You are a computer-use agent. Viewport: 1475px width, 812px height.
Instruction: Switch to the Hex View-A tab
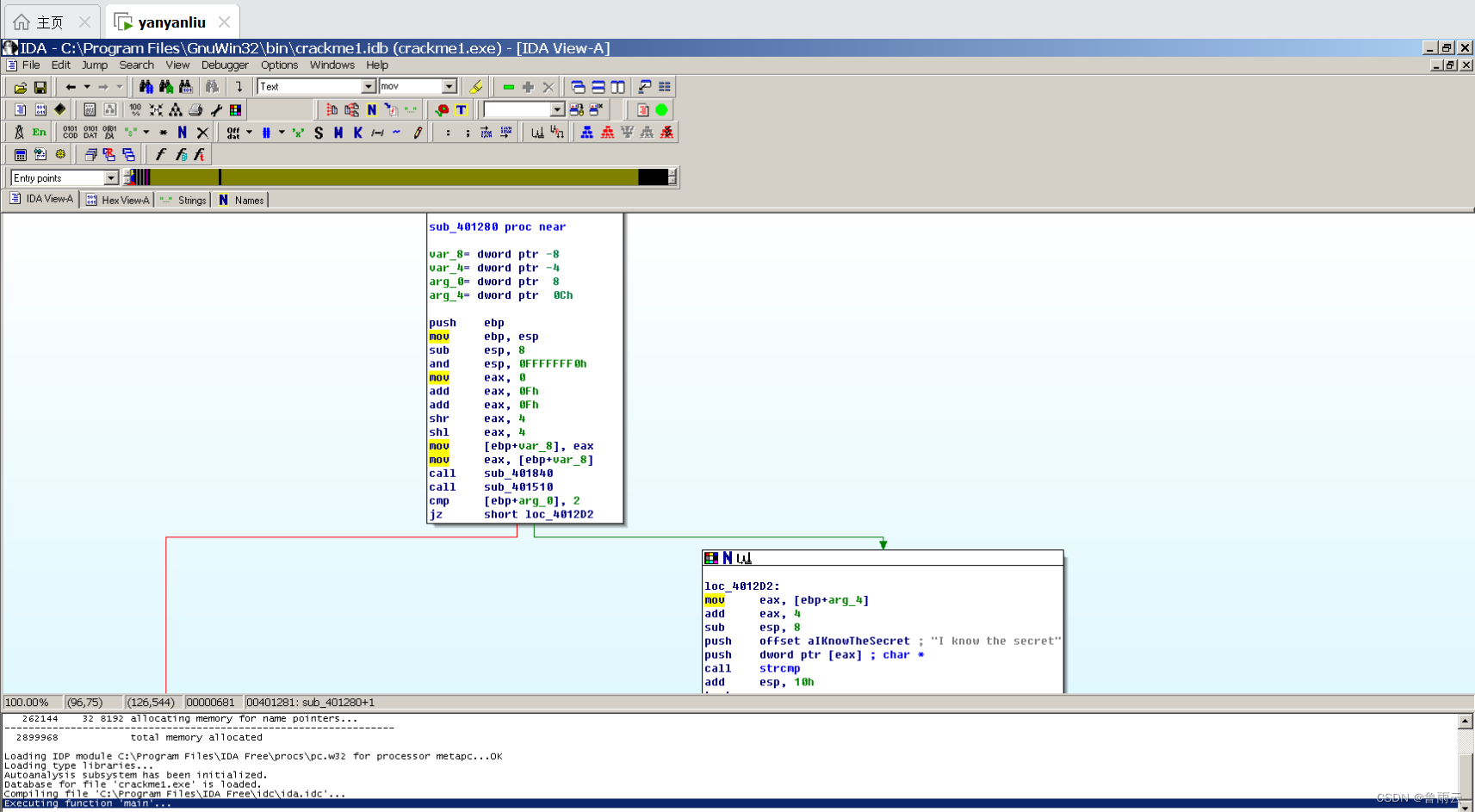click(118, 200)
